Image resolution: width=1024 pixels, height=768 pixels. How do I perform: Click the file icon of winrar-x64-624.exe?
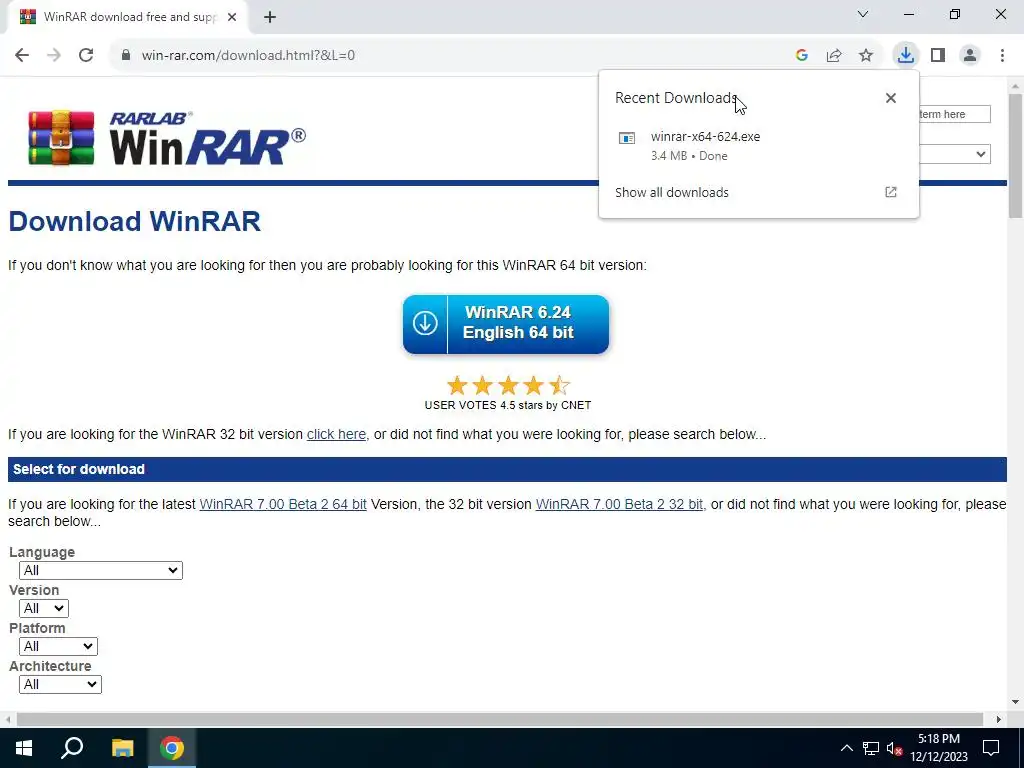[x=627, y=138]
